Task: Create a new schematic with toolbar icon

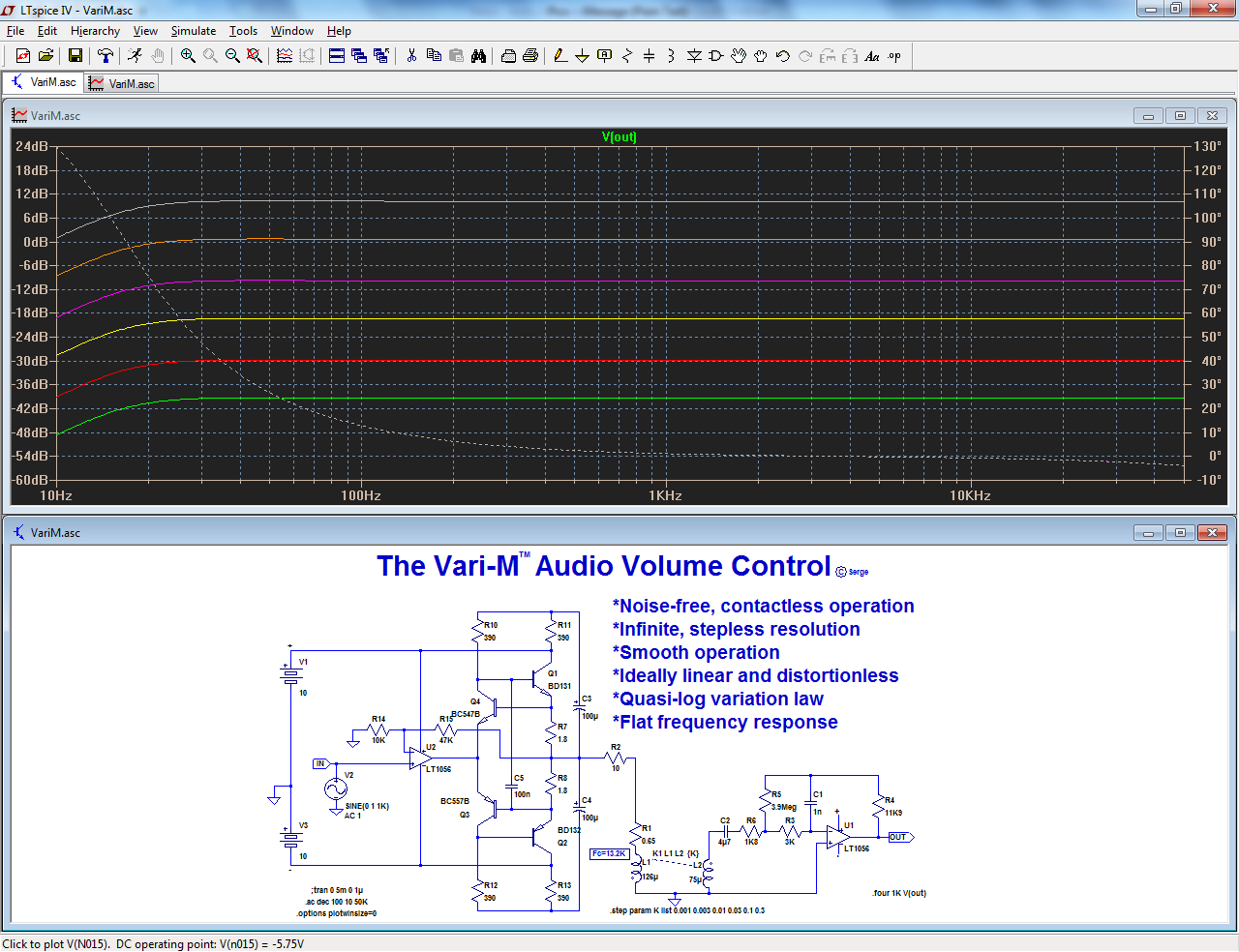Action: pos(23,56)
